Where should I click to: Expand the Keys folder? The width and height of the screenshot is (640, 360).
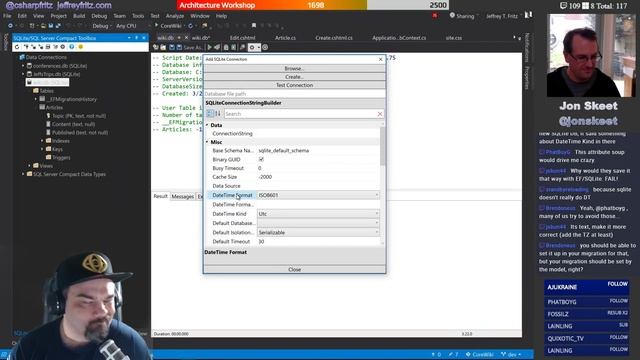(42, 149)
